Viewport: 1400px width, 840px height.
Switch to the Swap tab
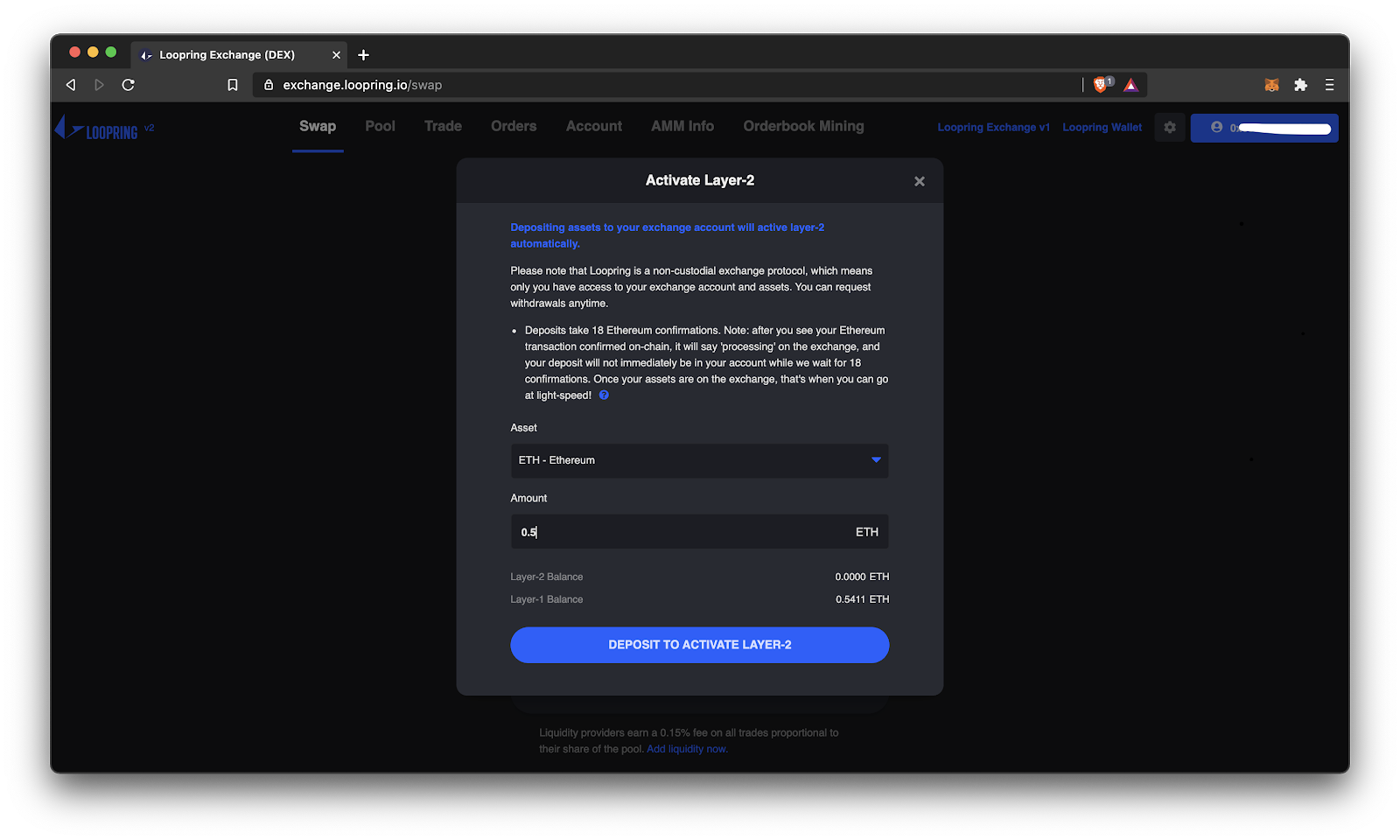pyautogui.click(x=318, y=127)
